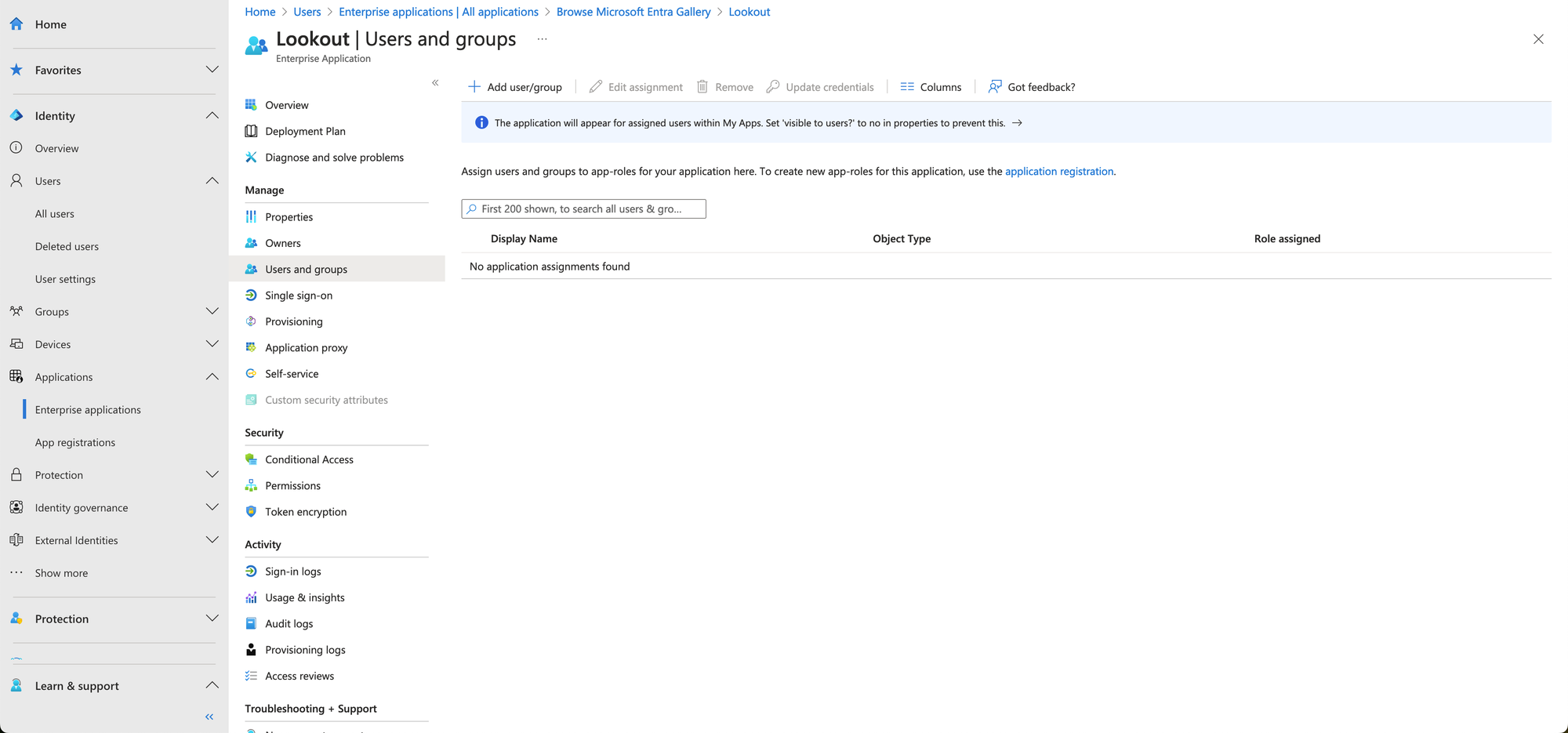Open the ellipsis more options next to title
This screenshot has height=733, width=1568.
542,39
